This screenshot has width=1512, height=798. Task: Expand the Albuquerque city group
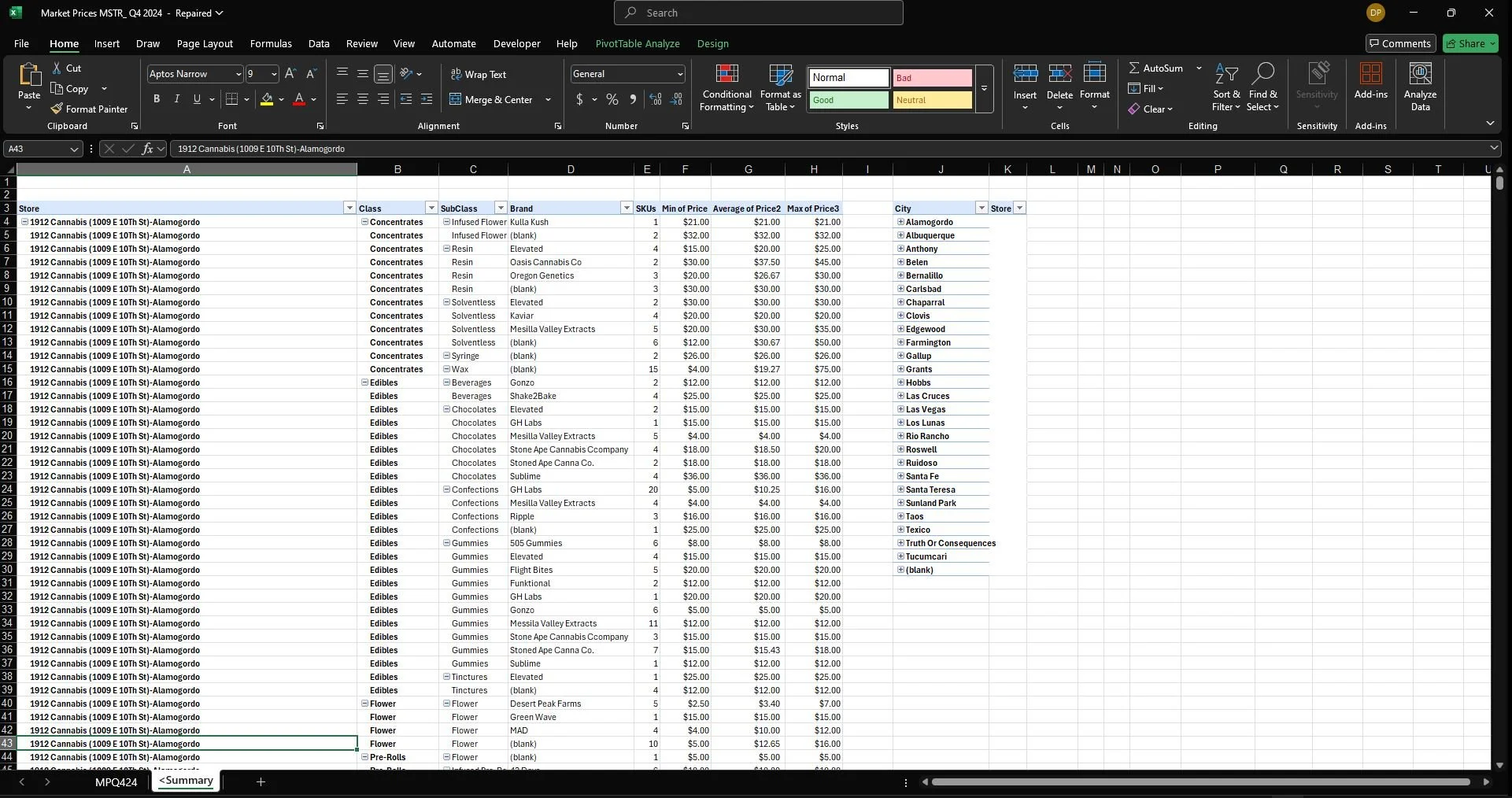900,235
